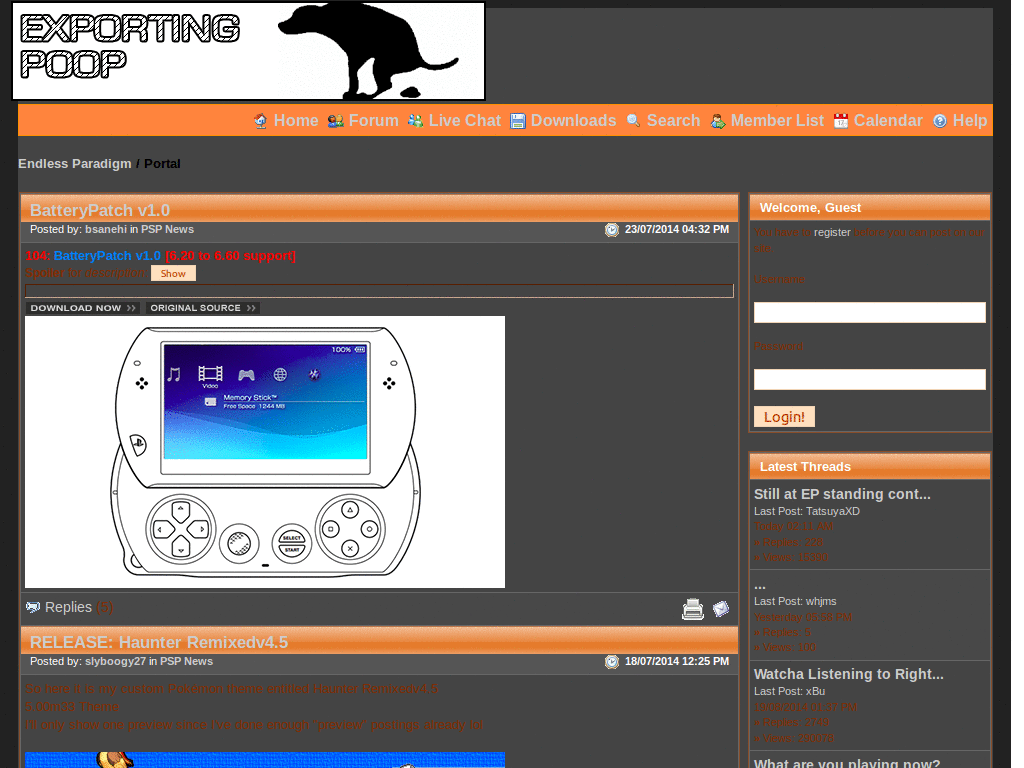The height and width of the screenshot is (768, 1024).
Task: Click the replies speech bubble icon
Action: pos(33,607)
